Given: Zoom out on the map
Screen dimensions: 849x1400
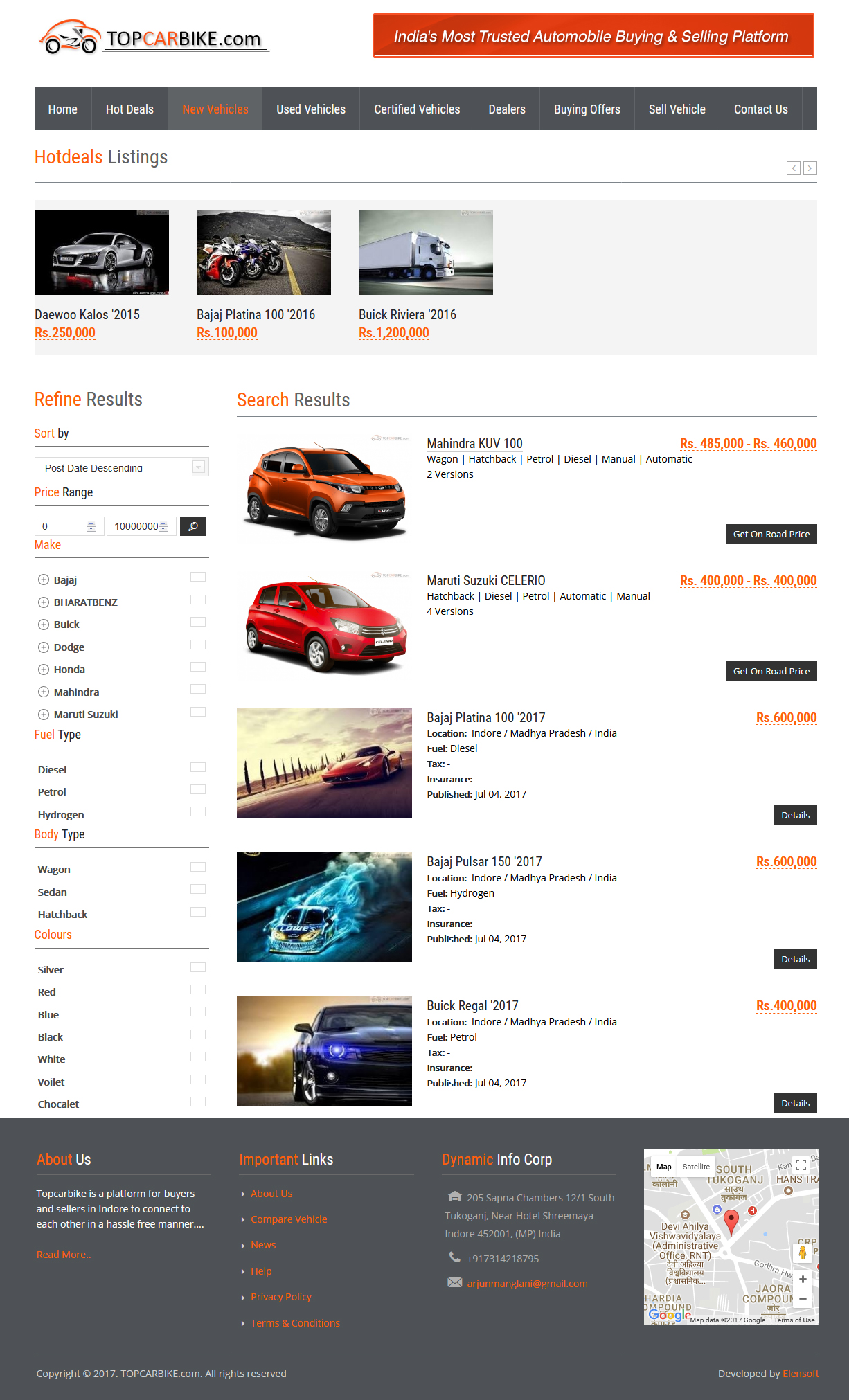Looking at the screenshot, I should point(803,1299).
